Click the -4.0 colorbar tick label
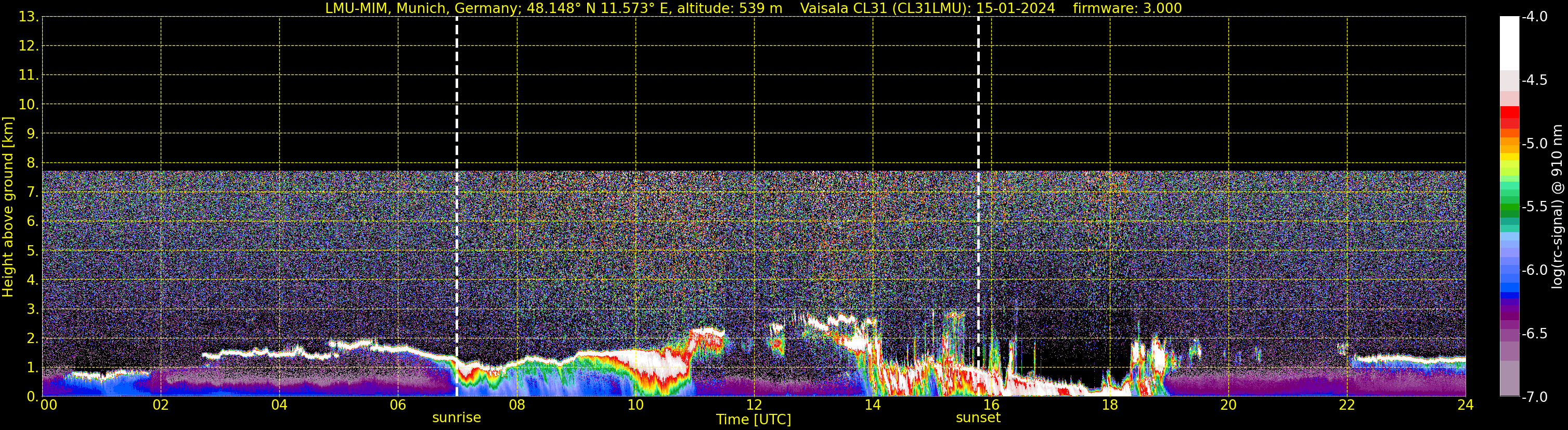This screenshot has width=1568, height=430. [1533, 17]
